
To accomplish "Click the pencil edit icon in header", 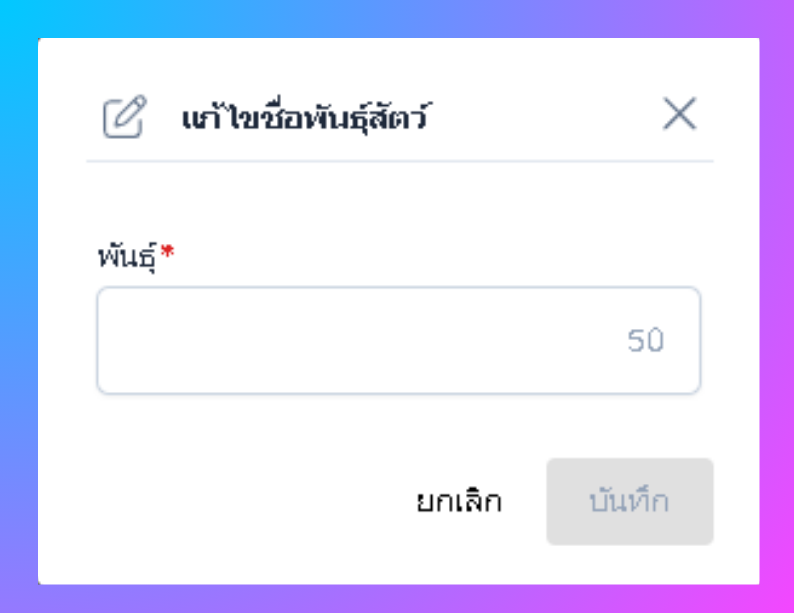I will click(x=124, y=117).
